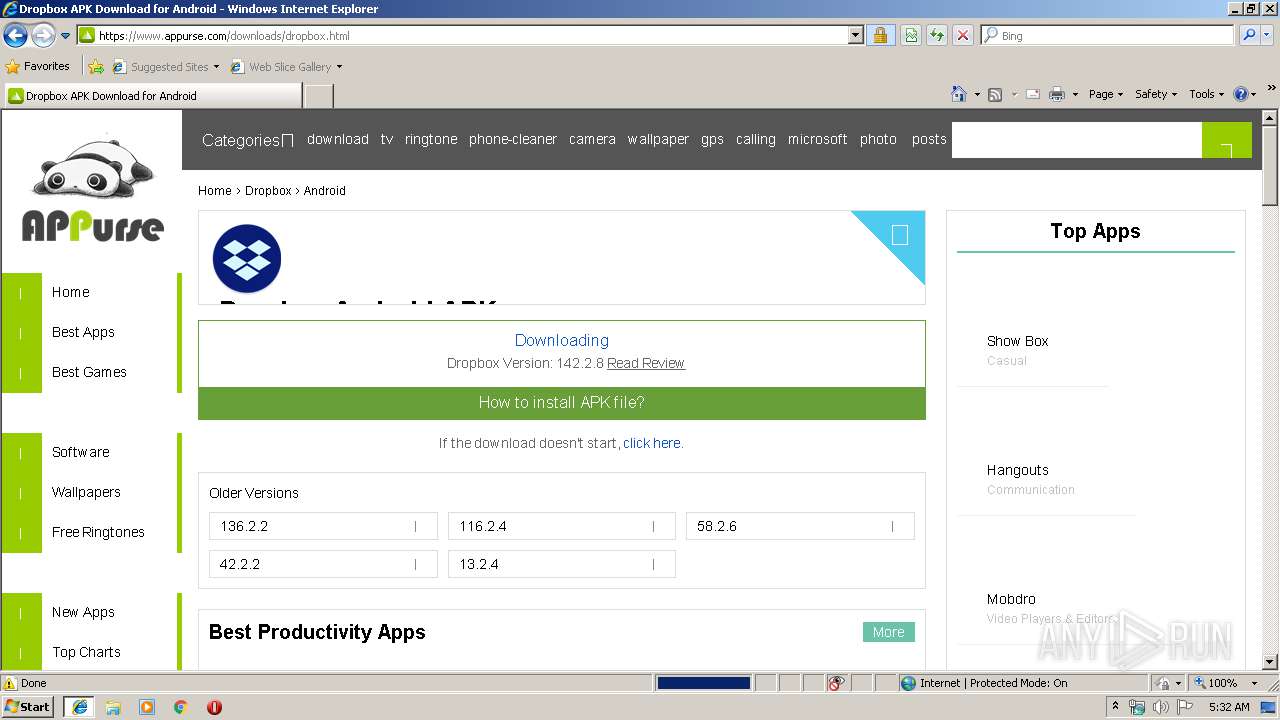Open Windows Media Player in taskbar

tap(147, 707)
